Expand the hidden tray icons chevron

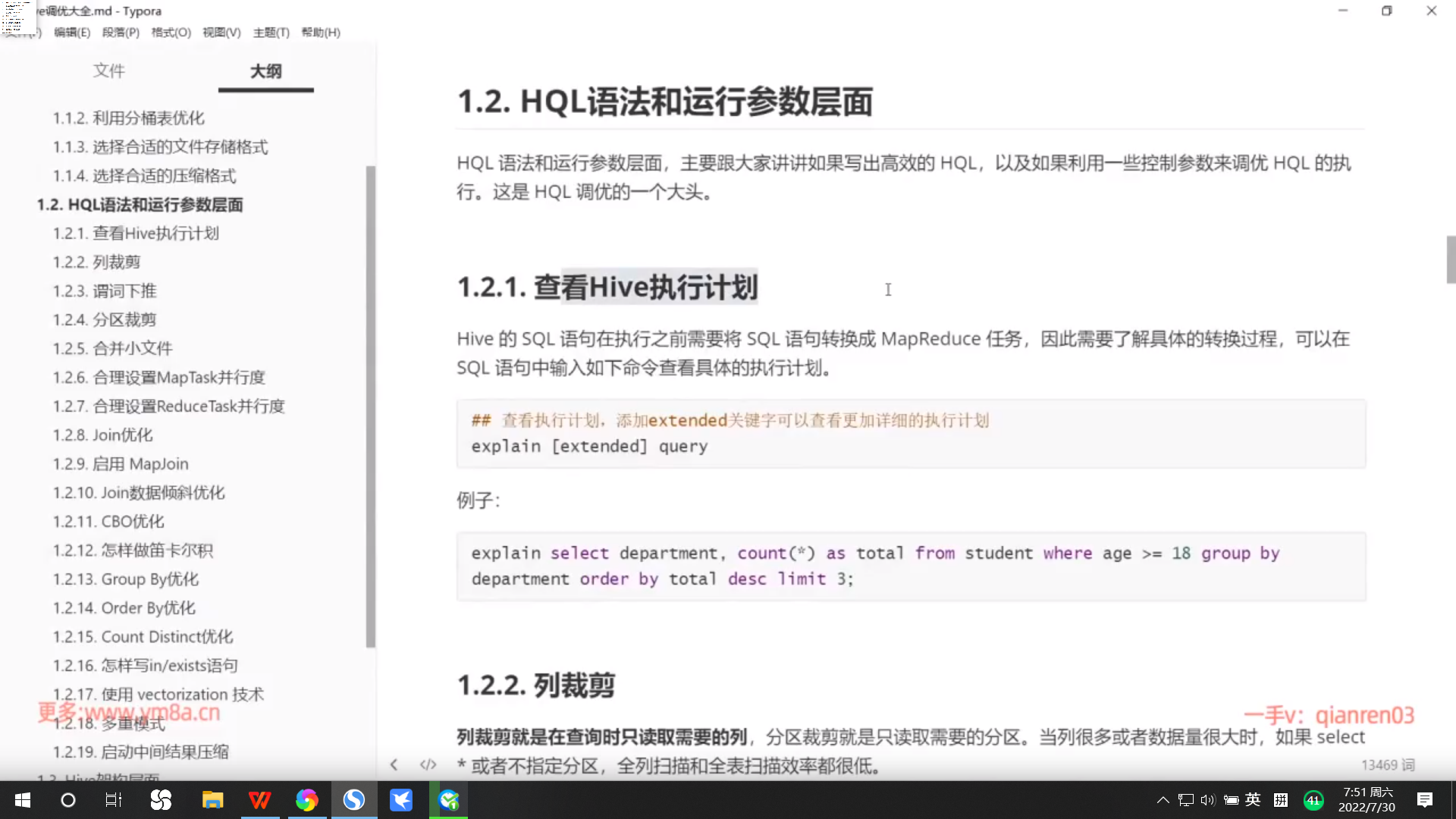coord(1163,800)
